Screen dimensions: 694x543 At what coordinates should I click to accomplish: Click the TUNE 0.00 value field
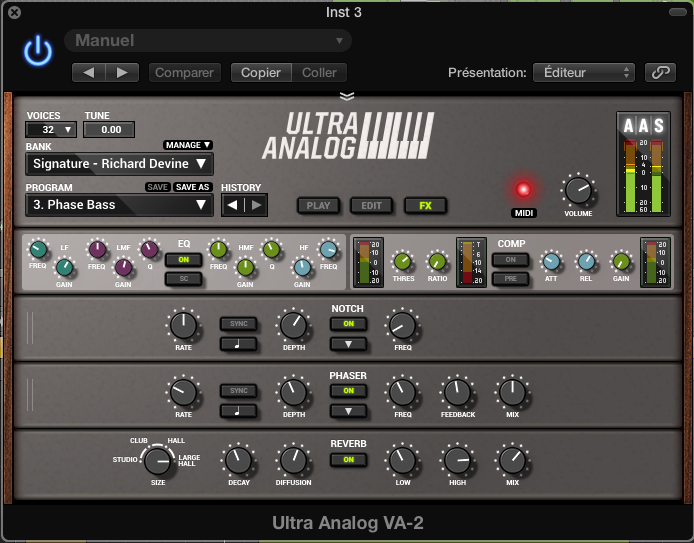[x=109, y=130]
